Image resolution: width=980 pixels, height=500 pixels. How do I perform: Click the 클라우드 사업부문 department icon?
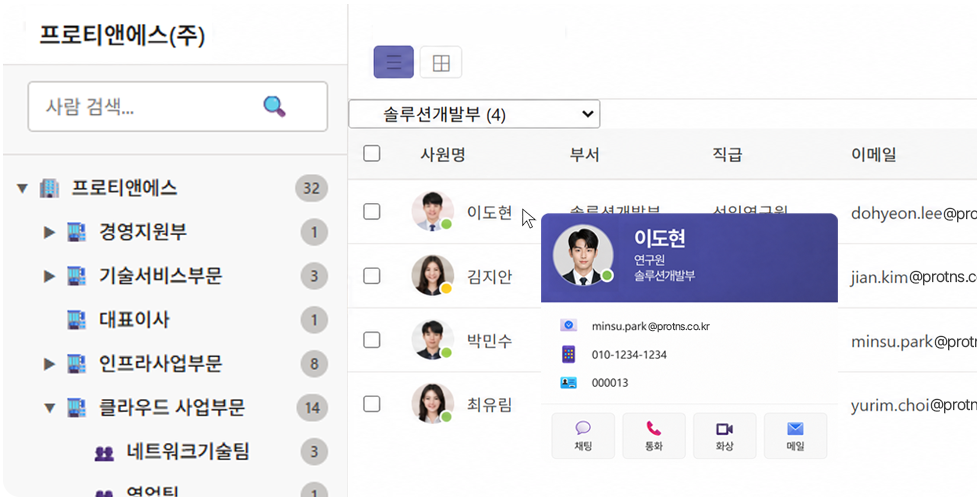pos(76,408)
